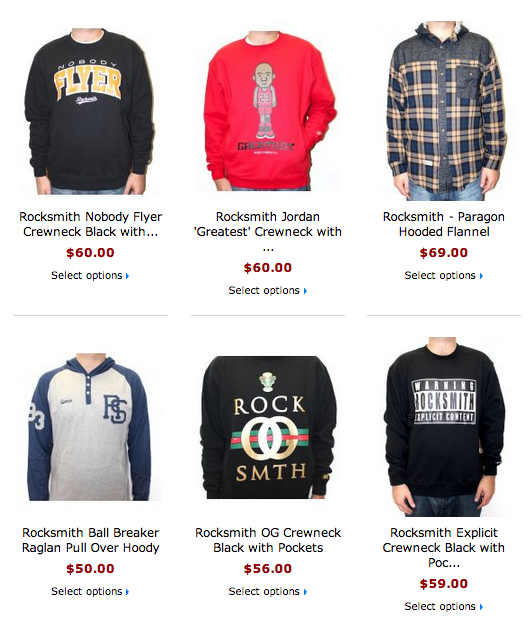Click blue arrow beside OG Crewneck Select options
The height and width of the screenshot is (629, 530).
tap(305, 592)
